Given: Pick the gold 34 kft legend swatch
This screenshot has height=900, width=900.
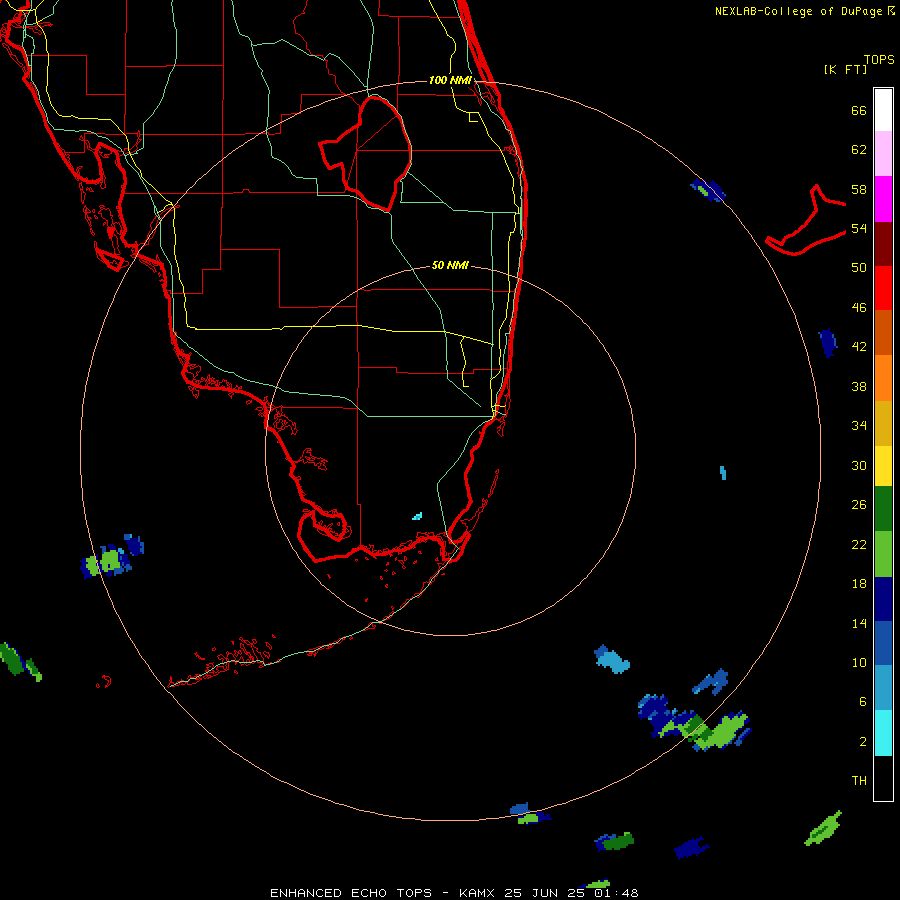Looking at the screenshot, I should coord(883,423).
